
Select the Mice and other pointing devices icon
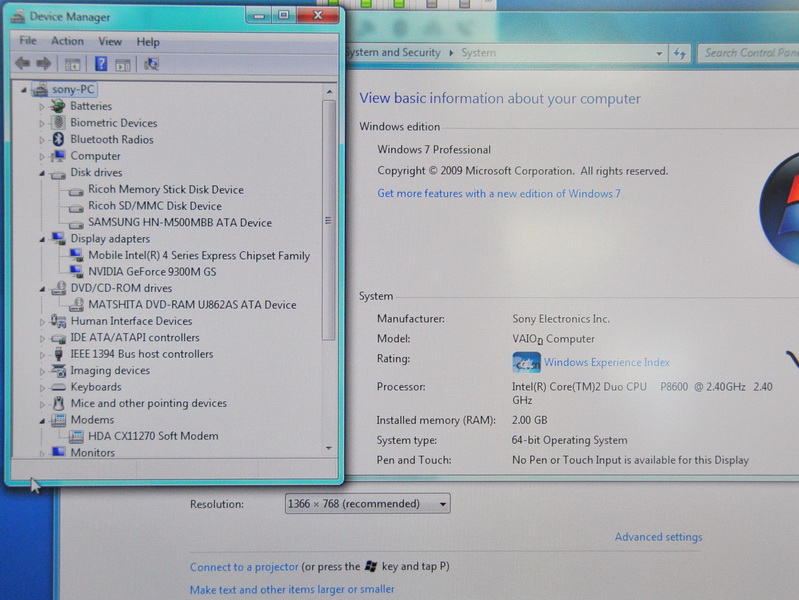[x=59, y=403]
